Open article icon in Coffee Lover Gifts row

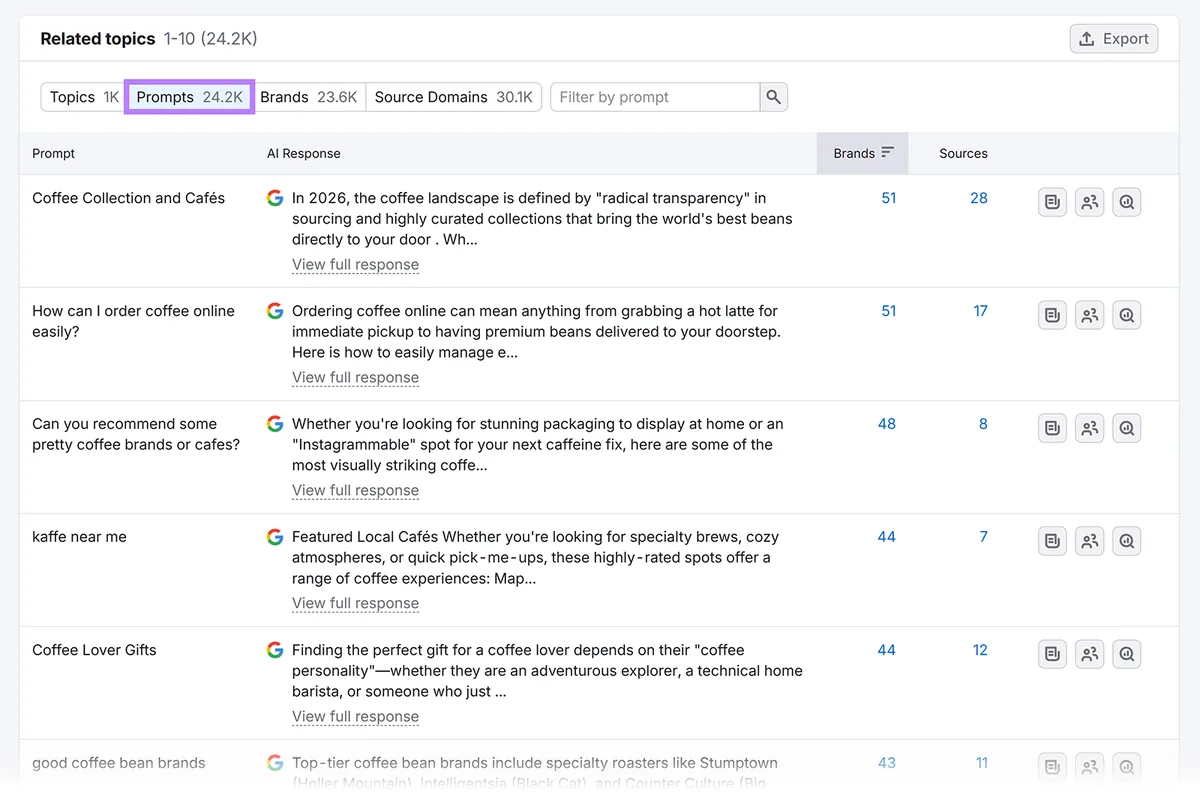click(x=1052, y=654)
